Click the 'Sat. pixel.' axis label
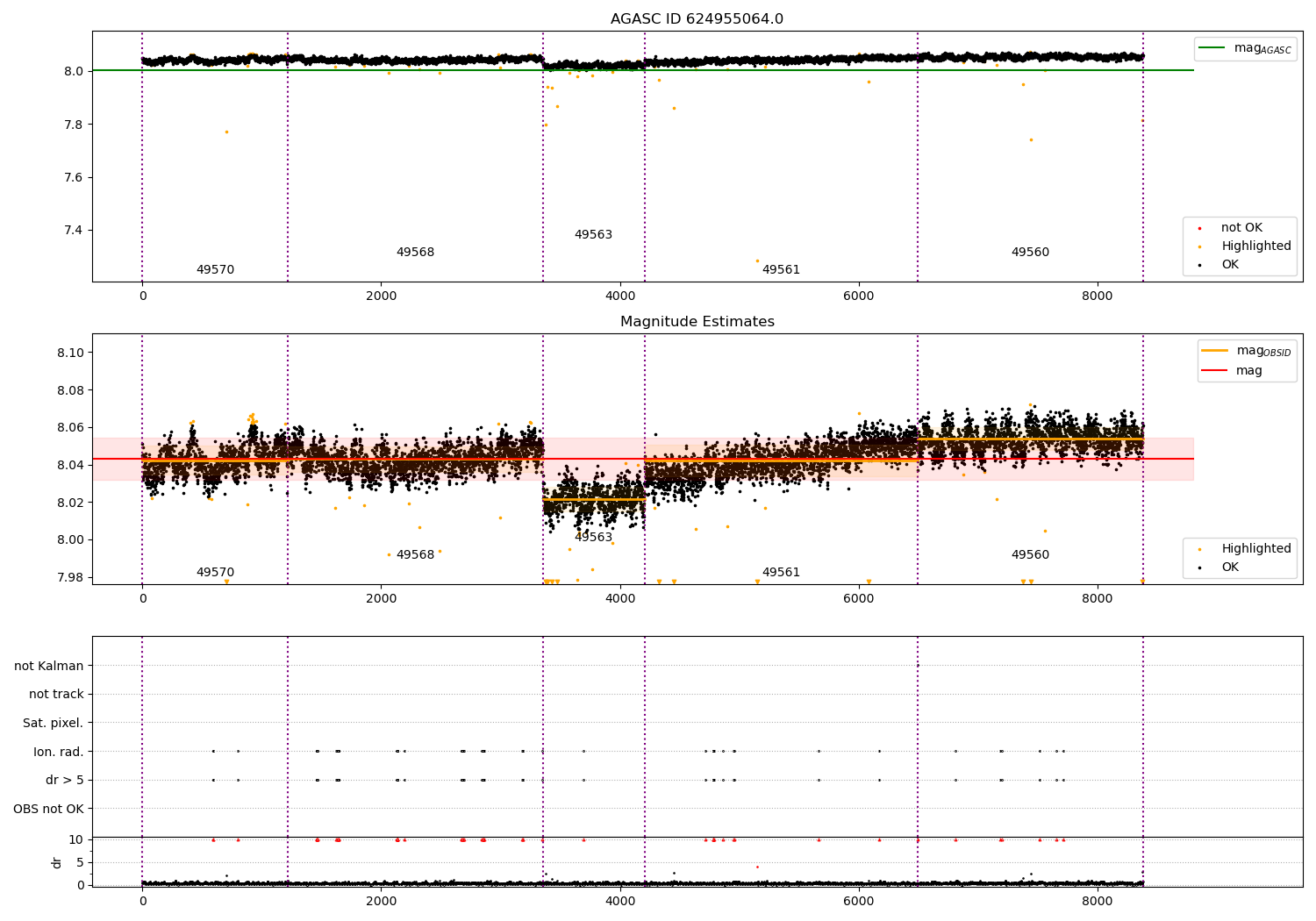The image size is (1316, 921). coord(53,723)
